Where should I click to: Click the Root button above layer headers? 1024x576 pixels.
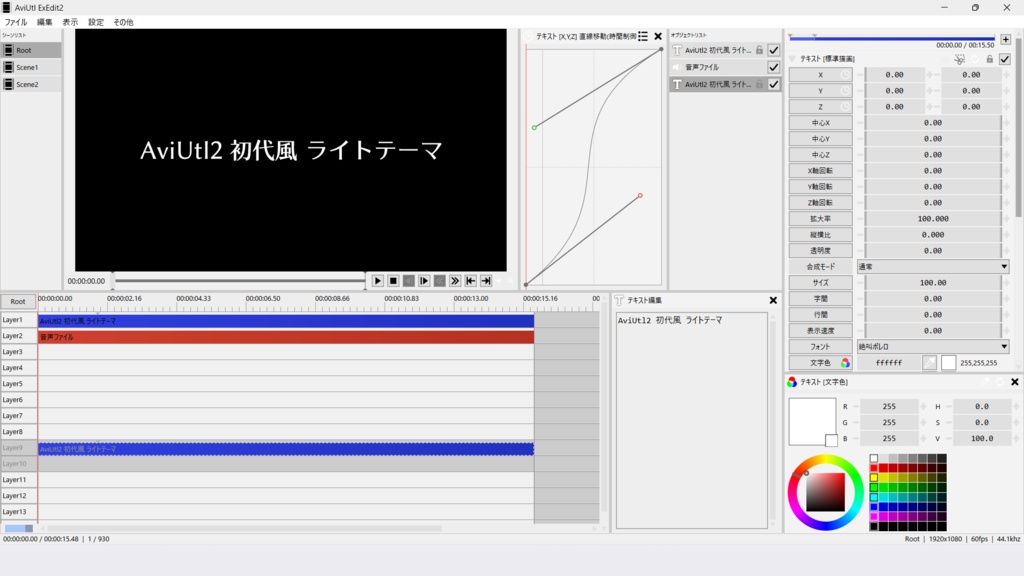[18, 301]
